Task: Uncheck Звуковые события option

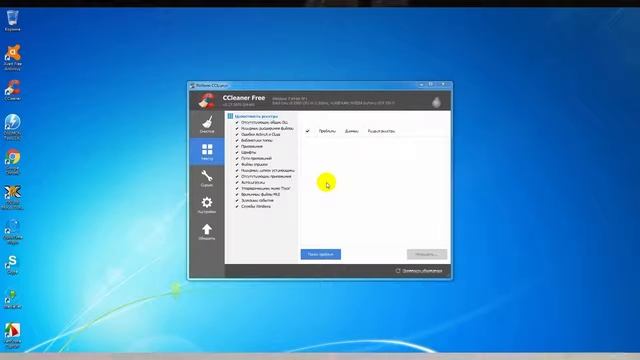Action: pos(237,200)
